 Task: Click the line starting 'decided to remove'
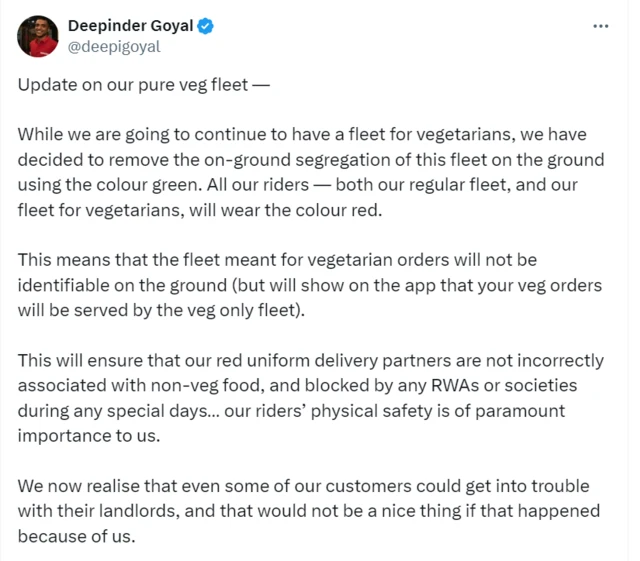click(x=310, y=160)
